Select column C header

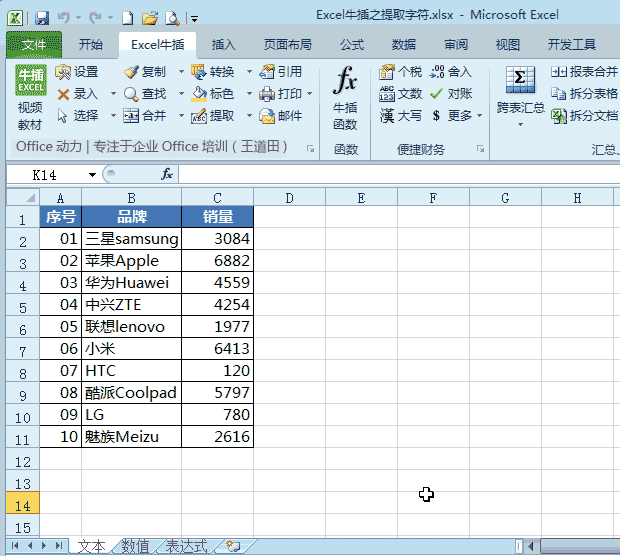point(217,197)
